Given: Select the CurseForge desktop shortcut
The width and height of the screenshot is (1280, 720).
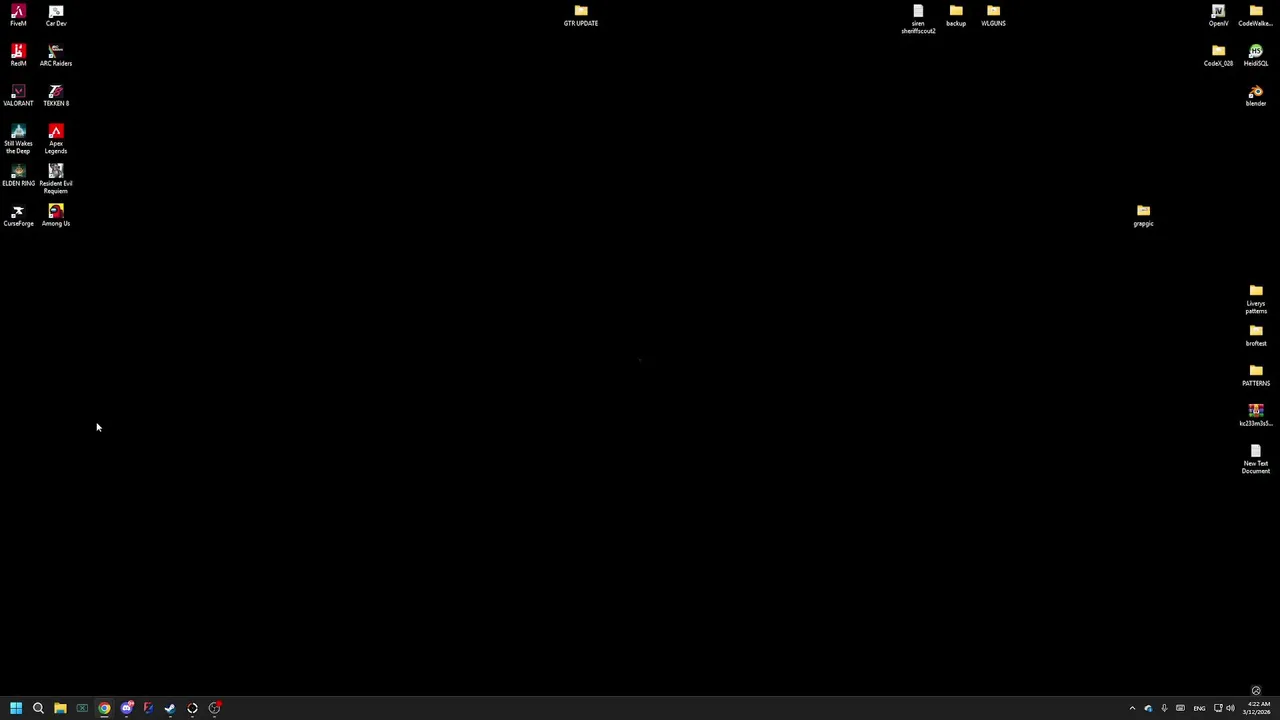Looking at the screenshot, I should 18,215.
